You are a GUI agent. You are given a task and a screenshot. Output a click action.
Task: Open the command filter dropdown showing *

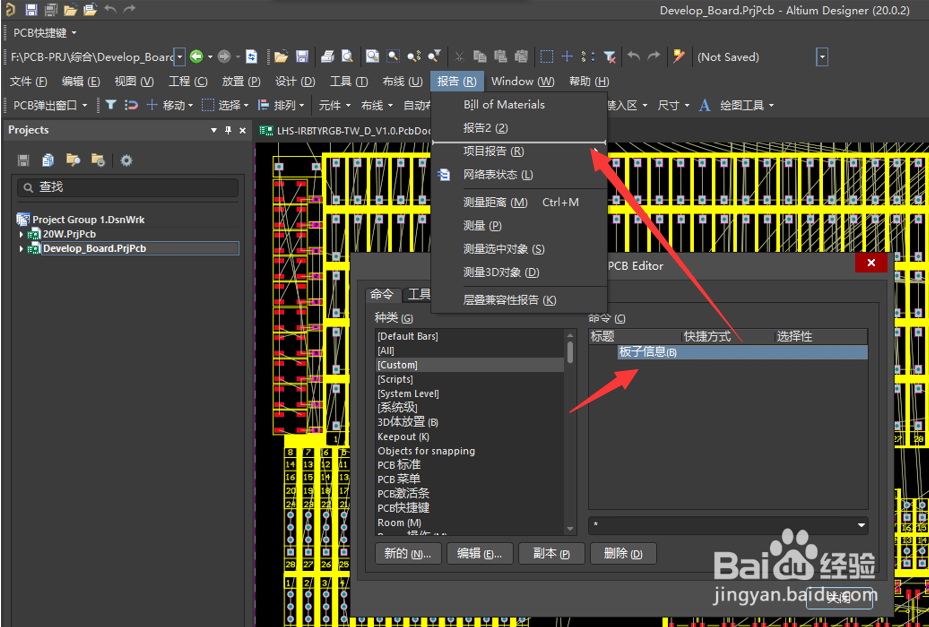click(x=861, y=526)
